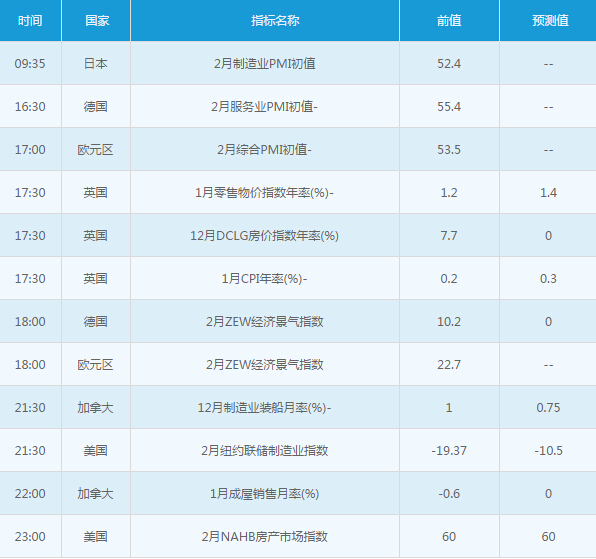Select the 指标名称 column header
Viewport: 596px width, 559px height.
(x=275, y=21)
